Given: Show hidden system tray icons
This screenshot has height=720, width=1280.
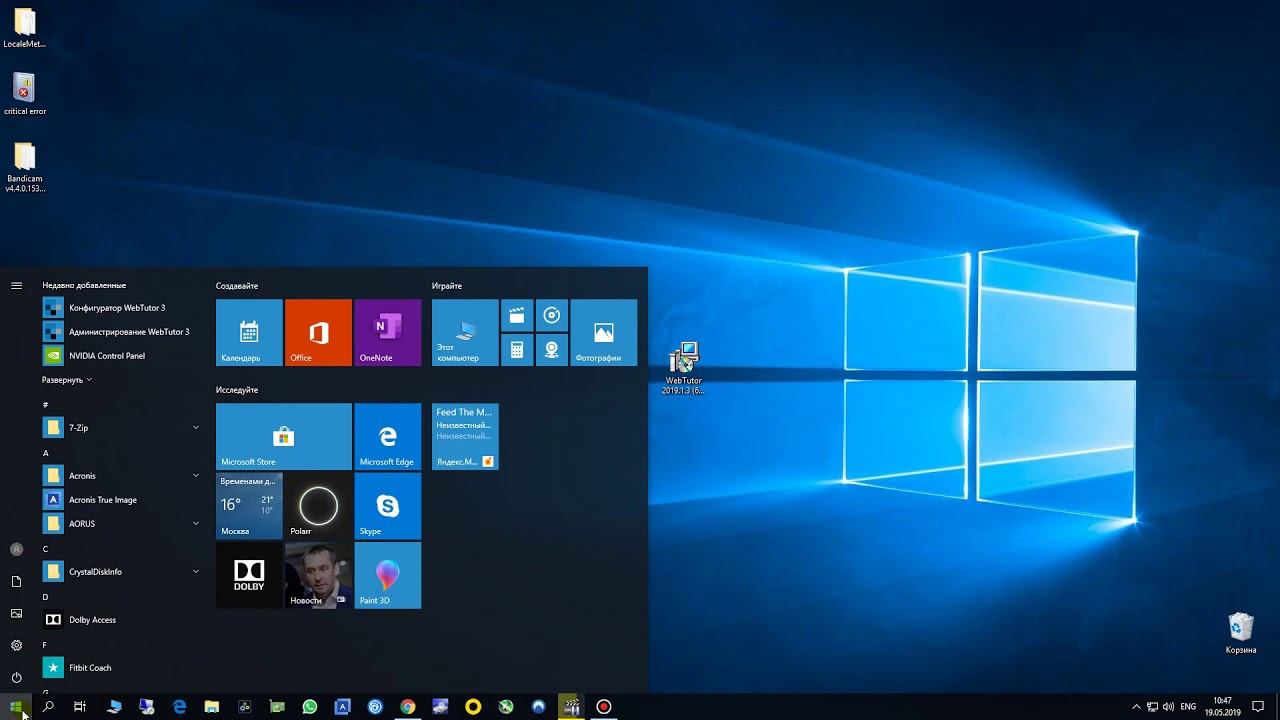Looking at the screenshot, I should pos(1137,707).
